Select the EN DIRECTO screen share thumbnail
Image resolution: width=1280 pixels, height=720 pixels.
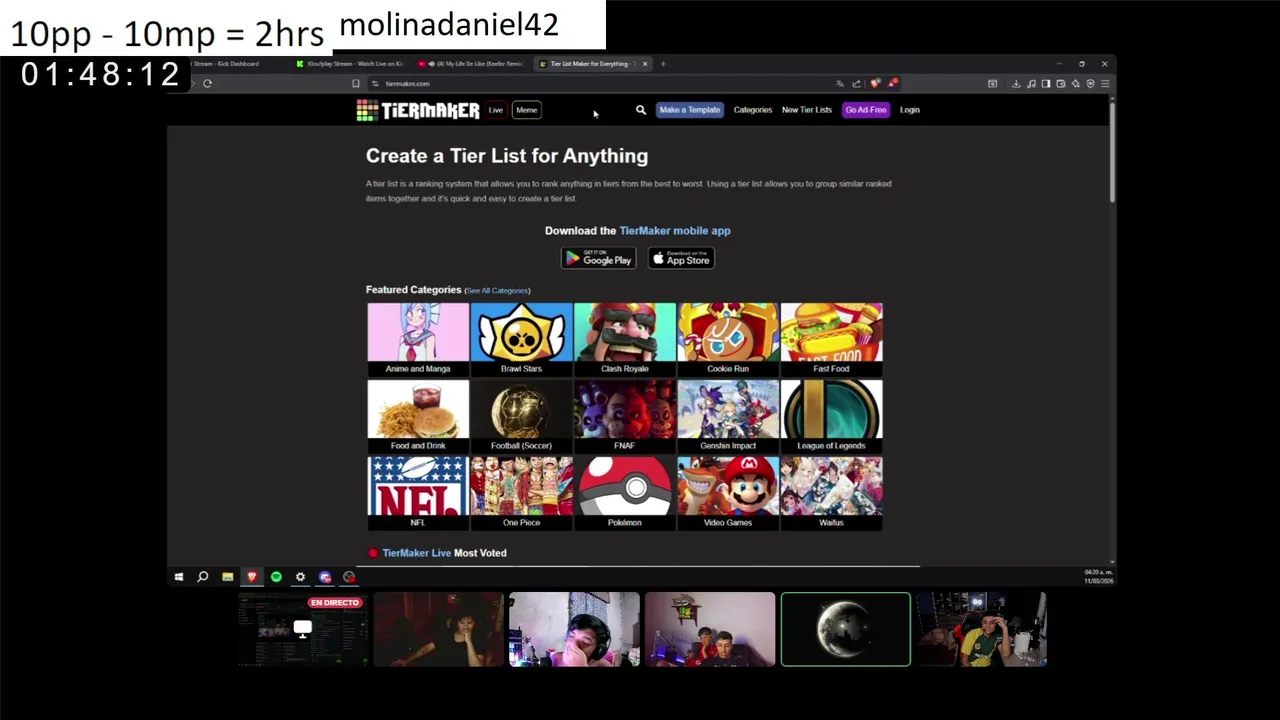pos(303,629)
